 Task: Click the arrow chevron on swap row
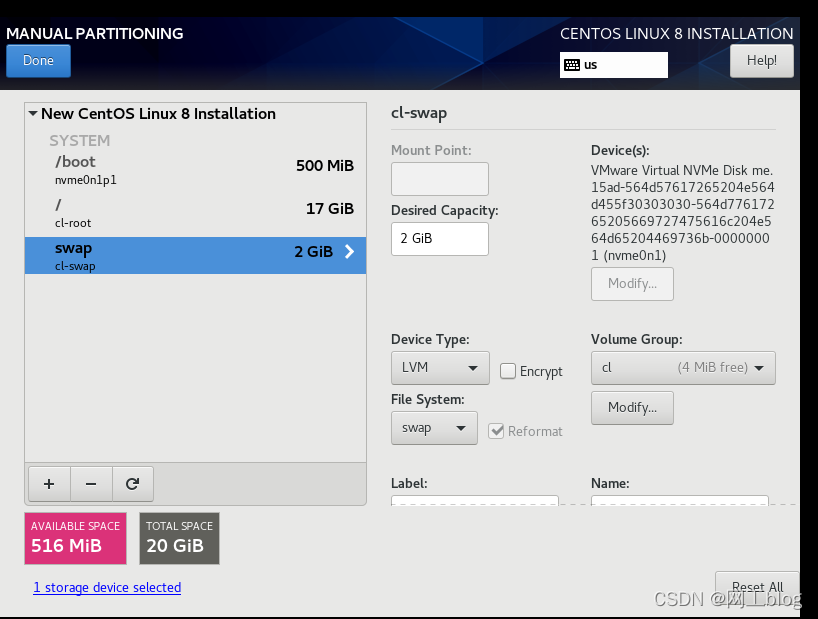pyautogui.click(x=350, y=252)
